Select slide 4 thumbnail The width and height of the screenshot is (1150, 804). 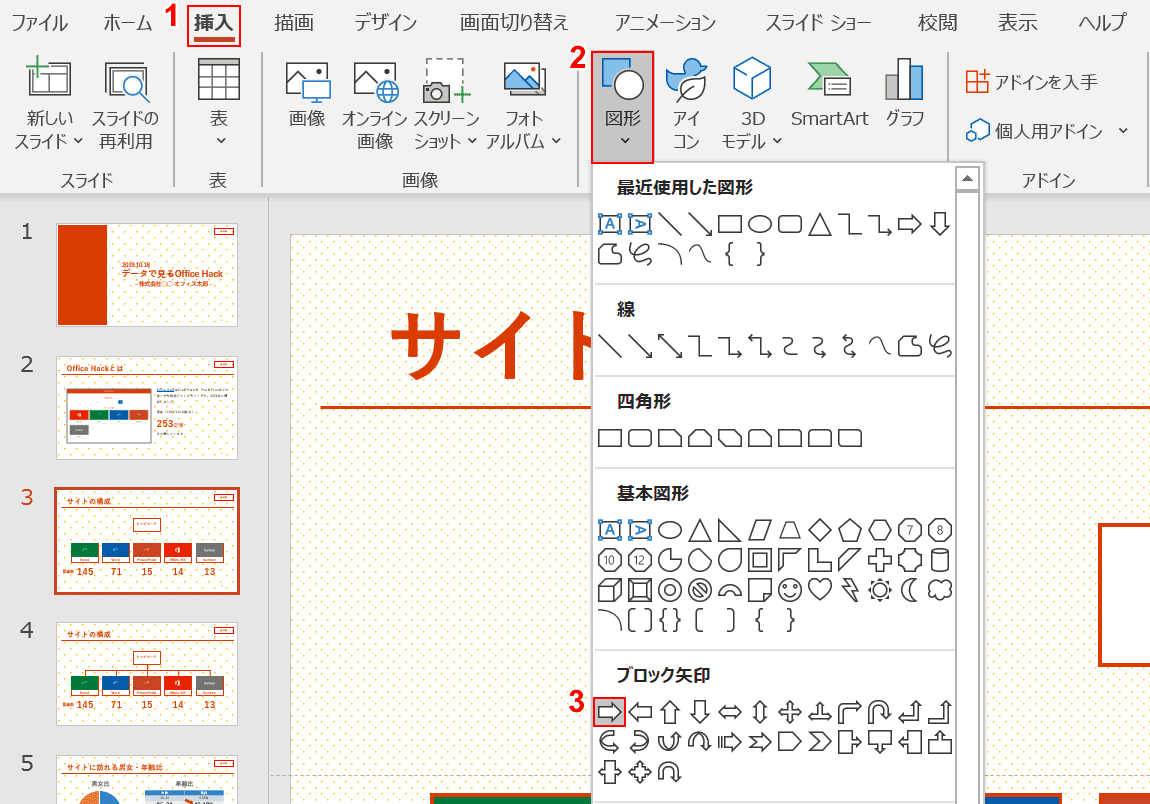click(147, 673)
